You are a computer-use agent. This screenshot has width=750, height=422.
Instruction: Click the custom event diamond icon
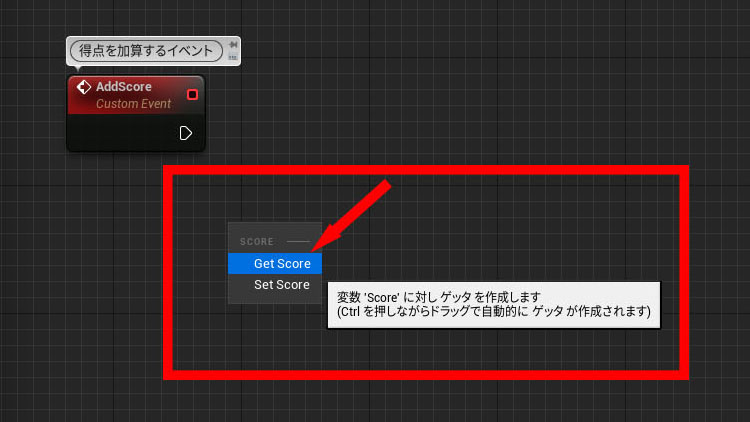coord(84,87)
